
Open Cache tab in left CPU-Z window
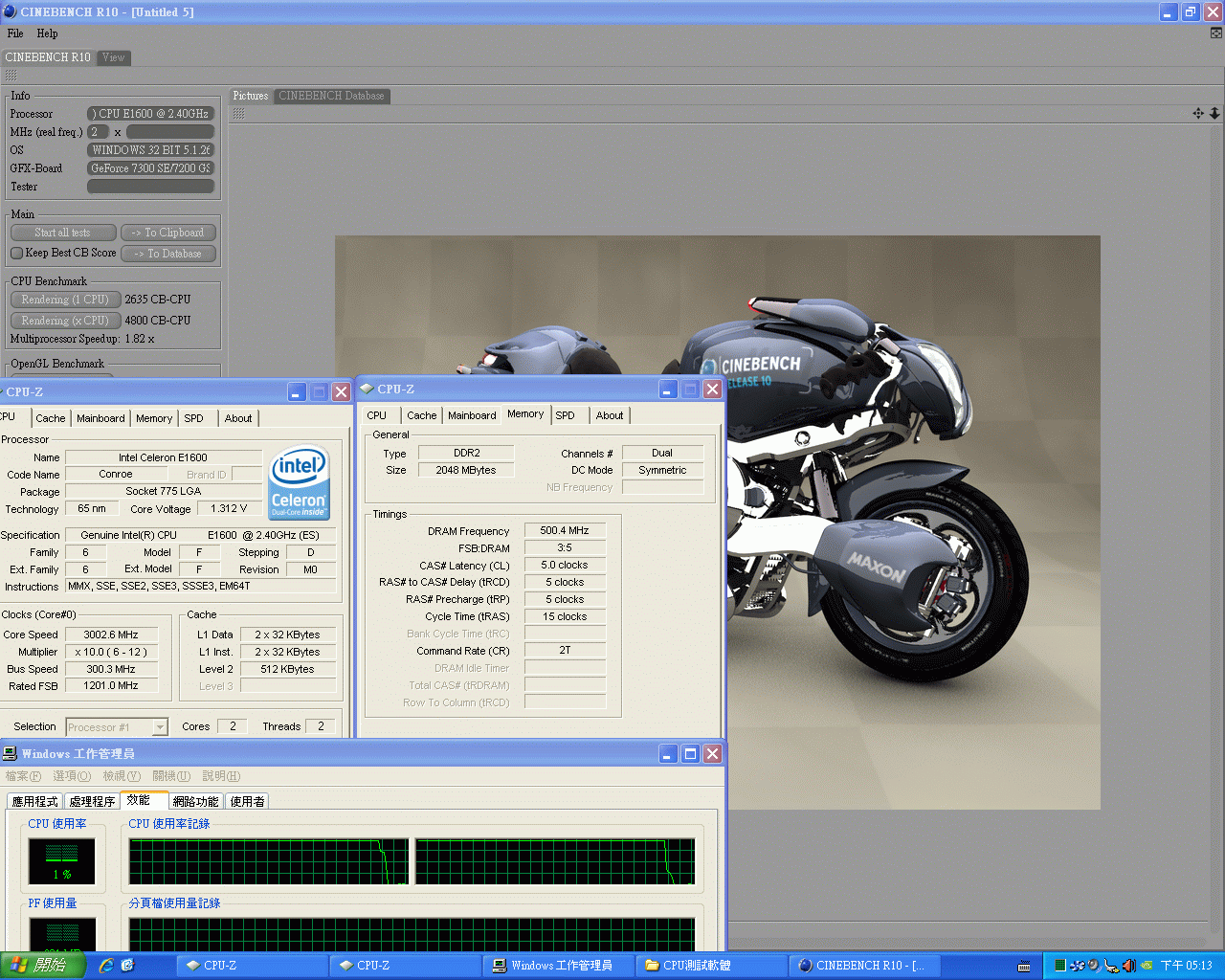[x=51, y=418]
